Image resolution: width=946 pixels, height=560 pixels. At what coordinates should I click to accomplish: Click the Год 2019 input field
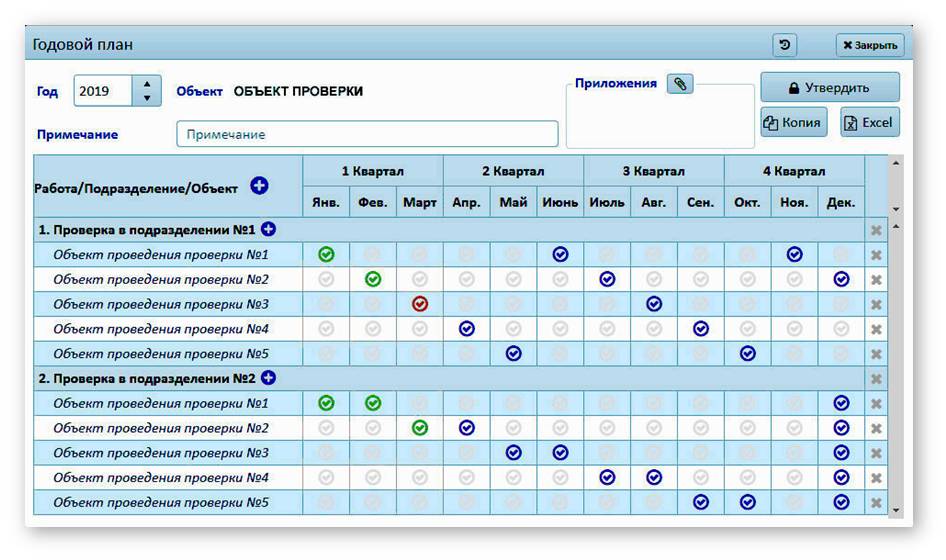tap(103, 91)
